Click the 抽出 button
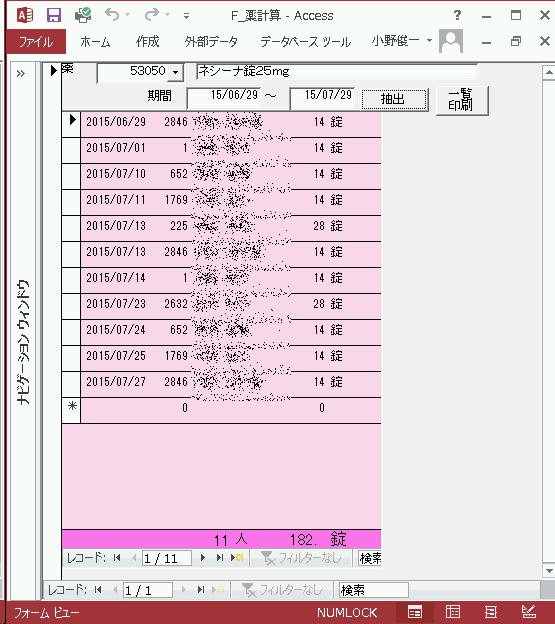This screenshot has width=555, height=624. tap(394, 99)
